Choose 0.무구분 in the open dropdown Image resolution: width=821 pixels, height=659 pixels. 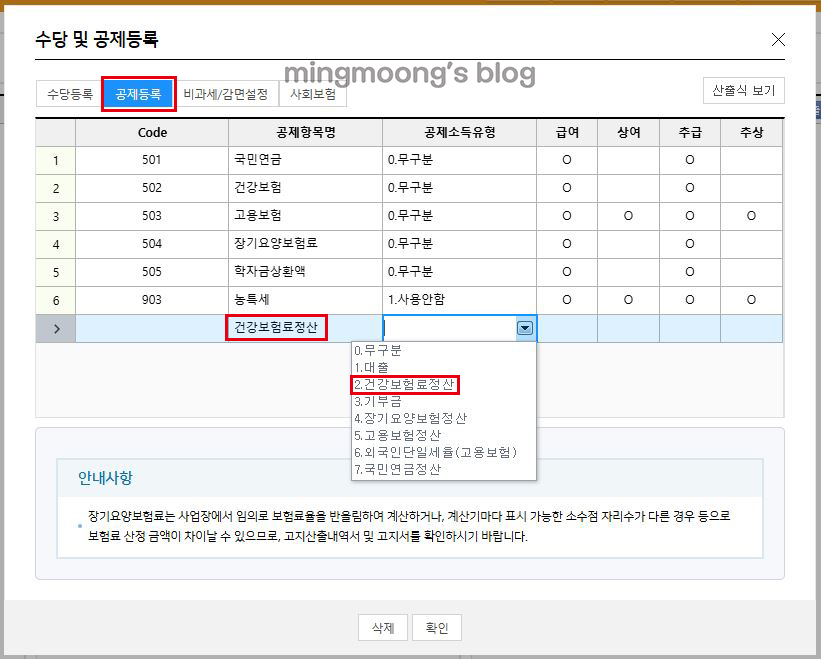[x=378, y=351]
